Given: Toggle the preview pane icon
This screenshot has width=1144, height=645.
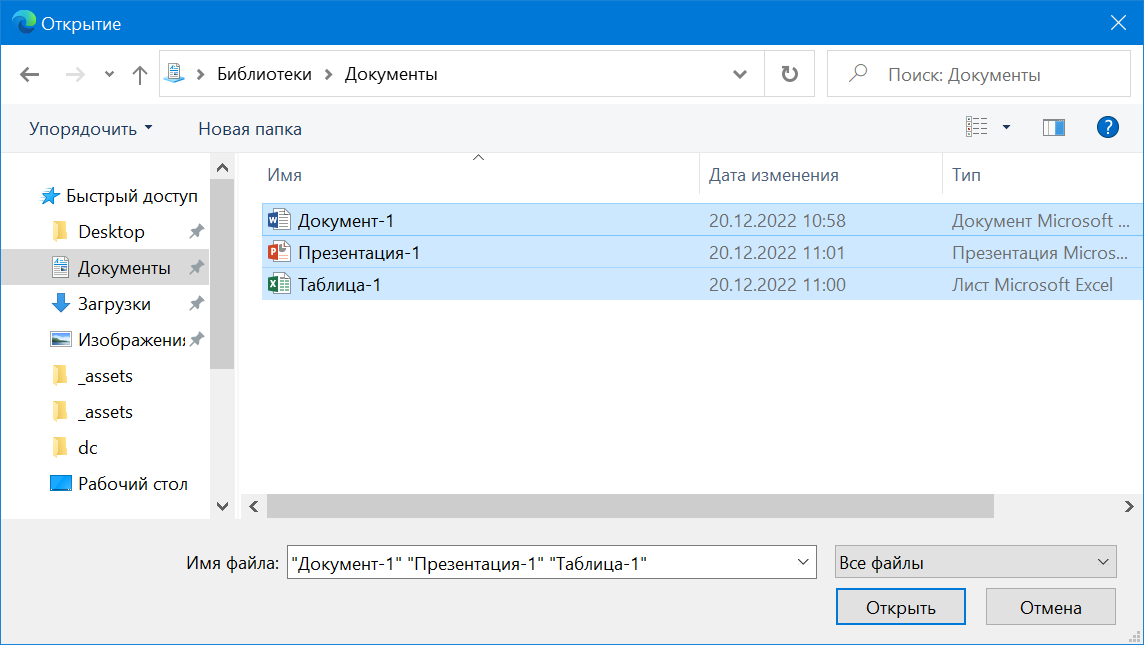Looking at the screenshot, I should coord(1053,128).
